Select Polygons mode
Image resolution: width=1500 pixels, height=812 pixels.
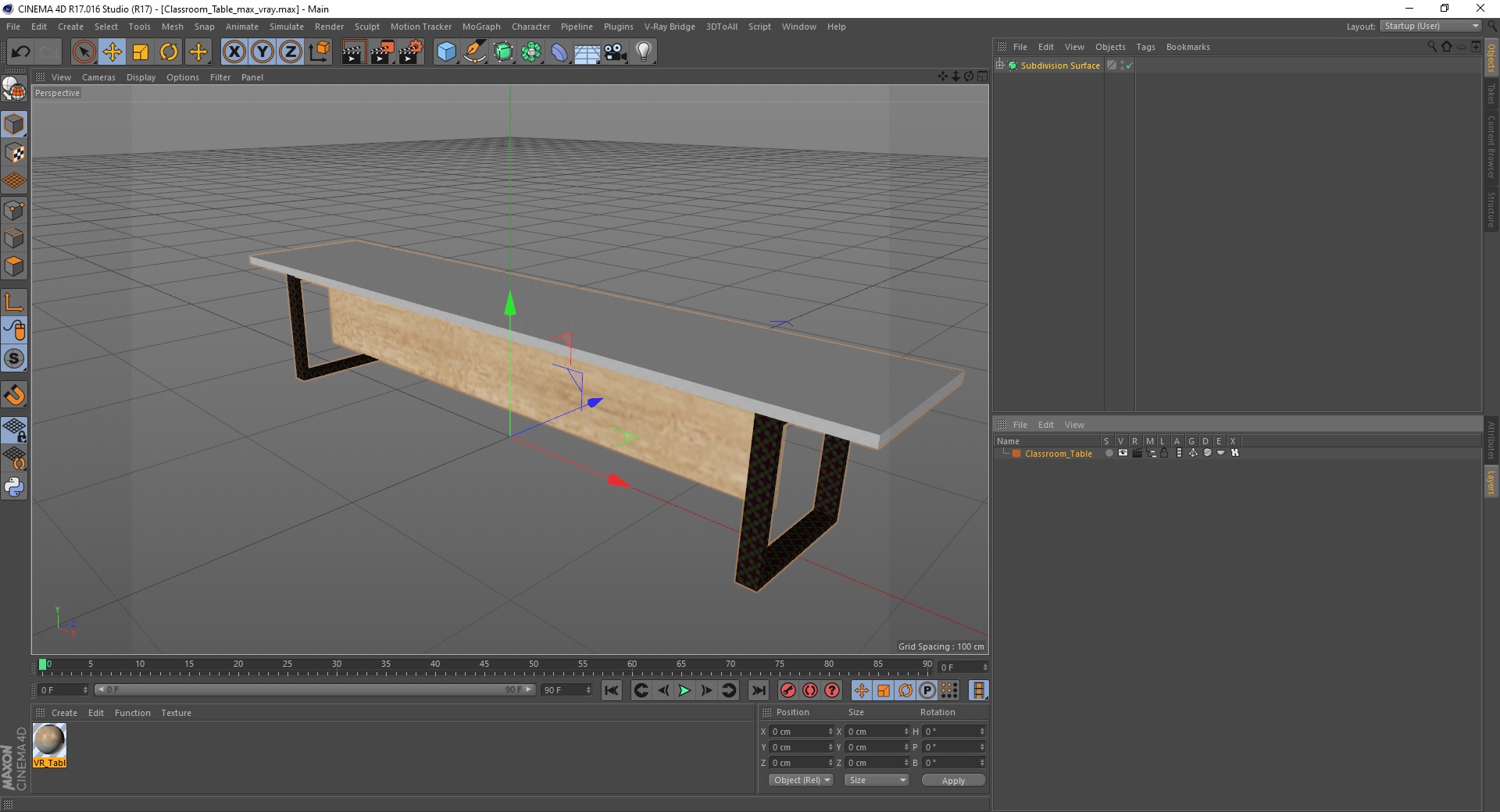14,266
